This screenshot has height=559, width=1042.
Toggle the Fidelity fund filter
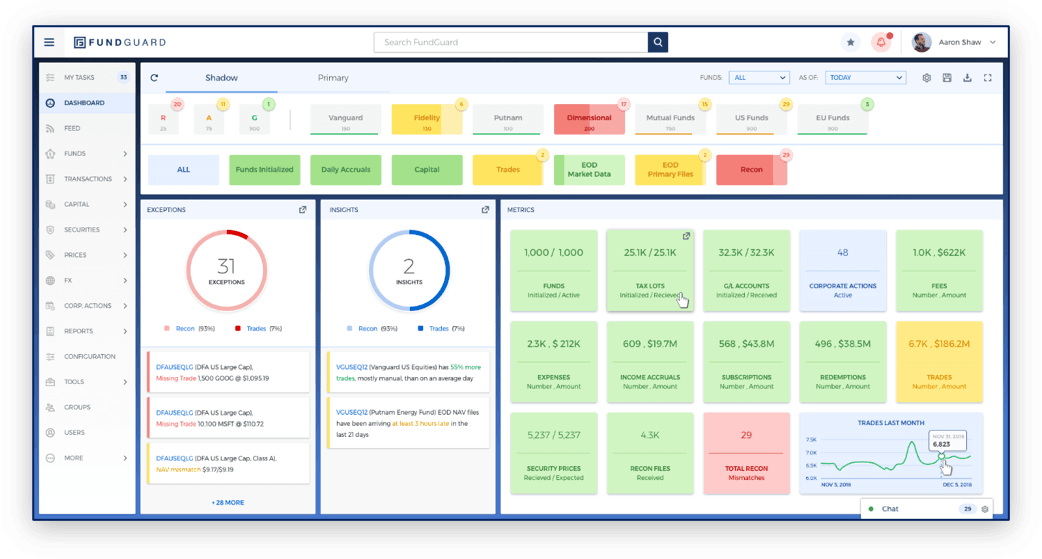click(x=427, y=119)
